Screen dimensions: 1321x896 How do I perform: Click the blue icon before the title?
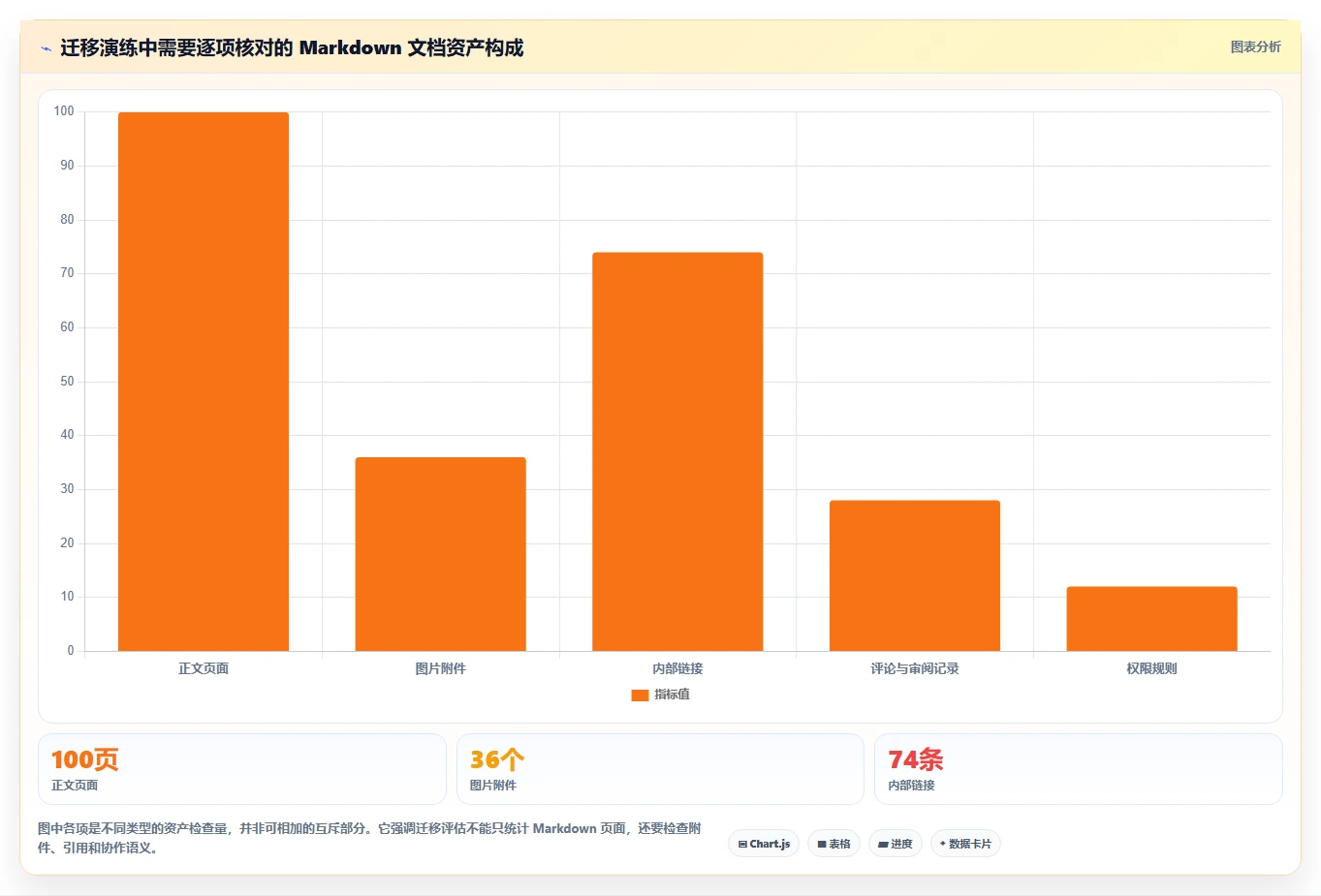coord(46,48)
